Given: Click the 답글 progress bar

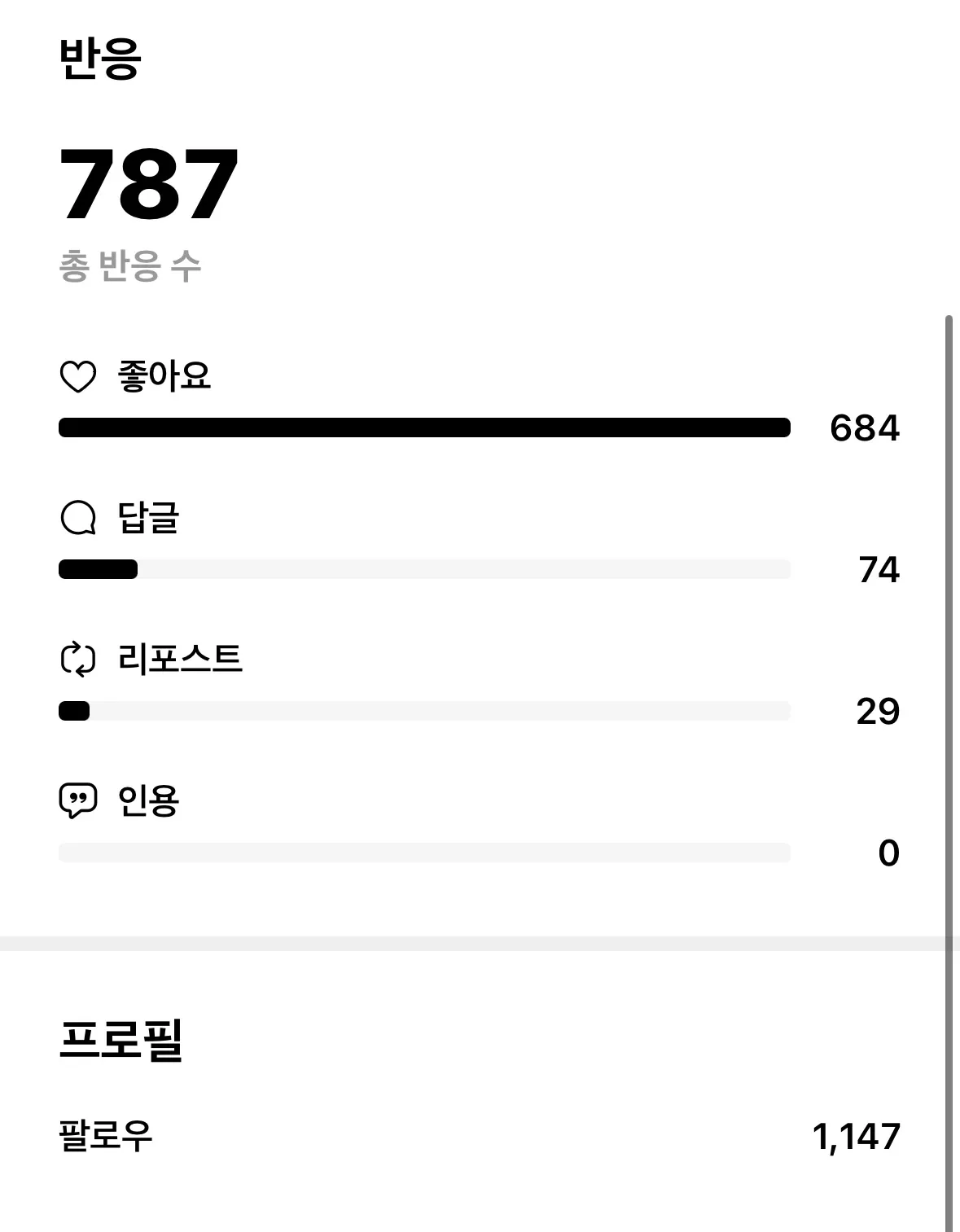Looking at the screenshot, I should tap(424, 569).
